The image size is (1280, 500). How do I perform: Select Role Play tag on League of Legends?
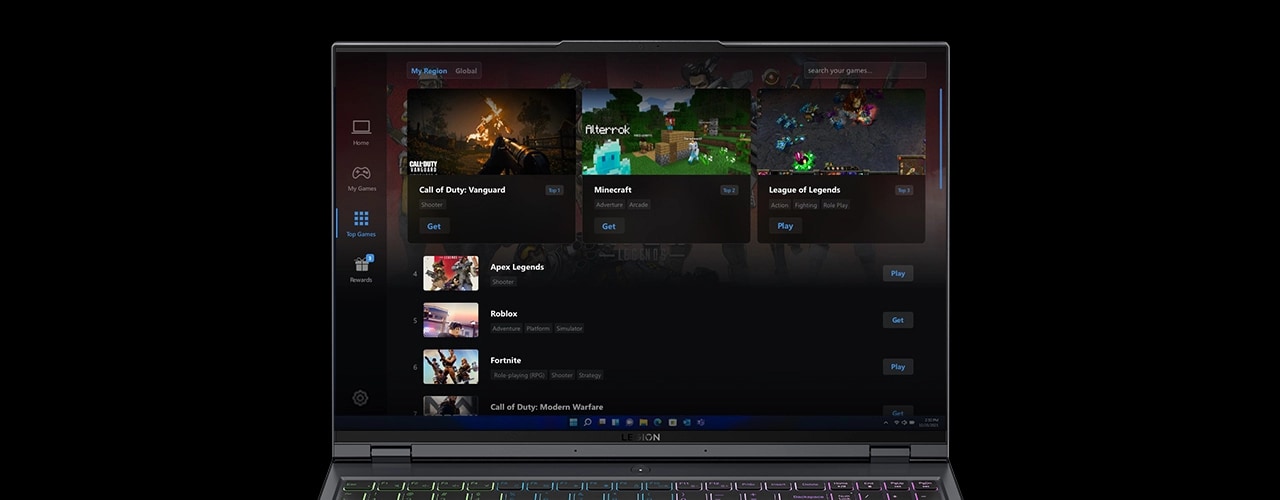pyautogui.click(x=836, y=205)
